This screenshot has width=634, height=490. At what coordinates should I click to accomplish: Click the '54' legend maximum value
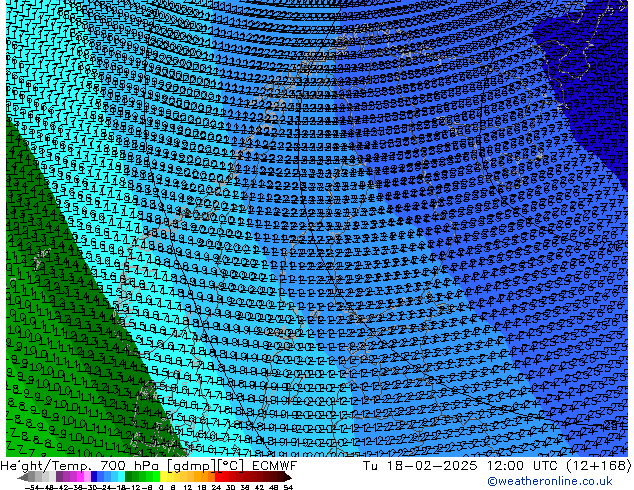click(288, 487)
